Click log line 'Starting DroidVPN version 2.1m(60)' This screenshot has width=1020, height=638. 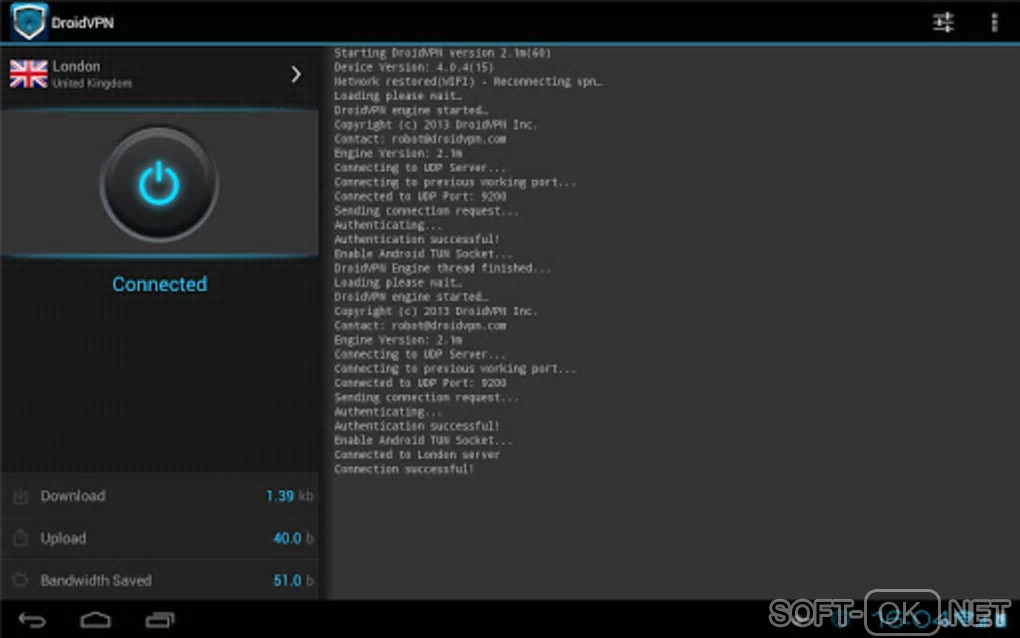coord(442,53)
